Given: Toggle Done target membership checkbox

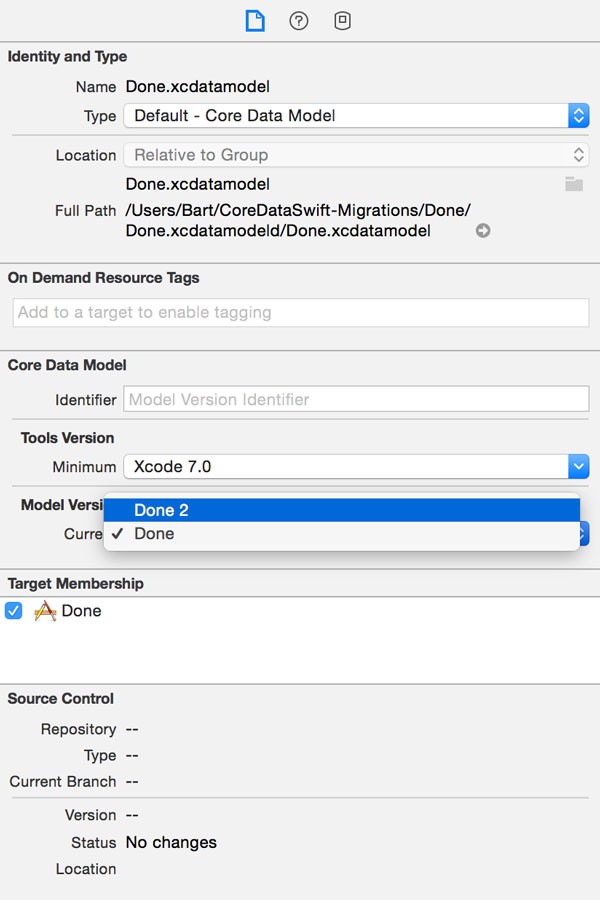Looking at the screenshot, I should 14,611.
